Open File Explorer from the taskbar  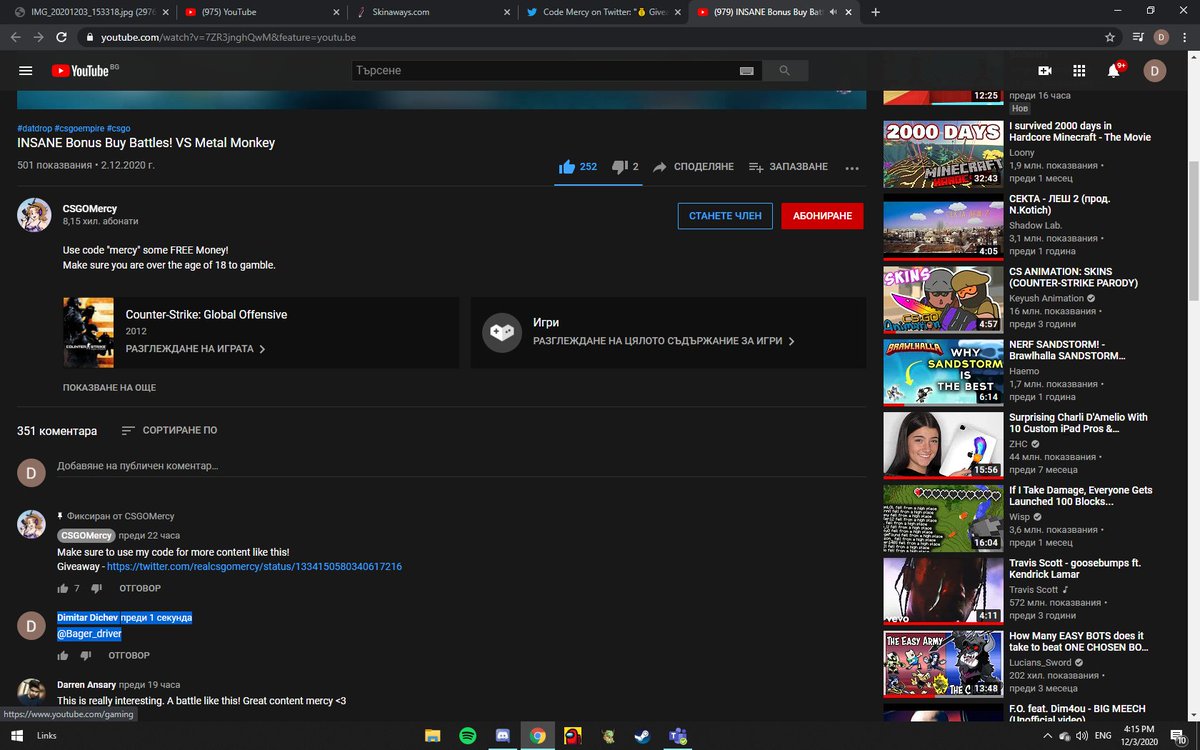(x=432, y=736)
